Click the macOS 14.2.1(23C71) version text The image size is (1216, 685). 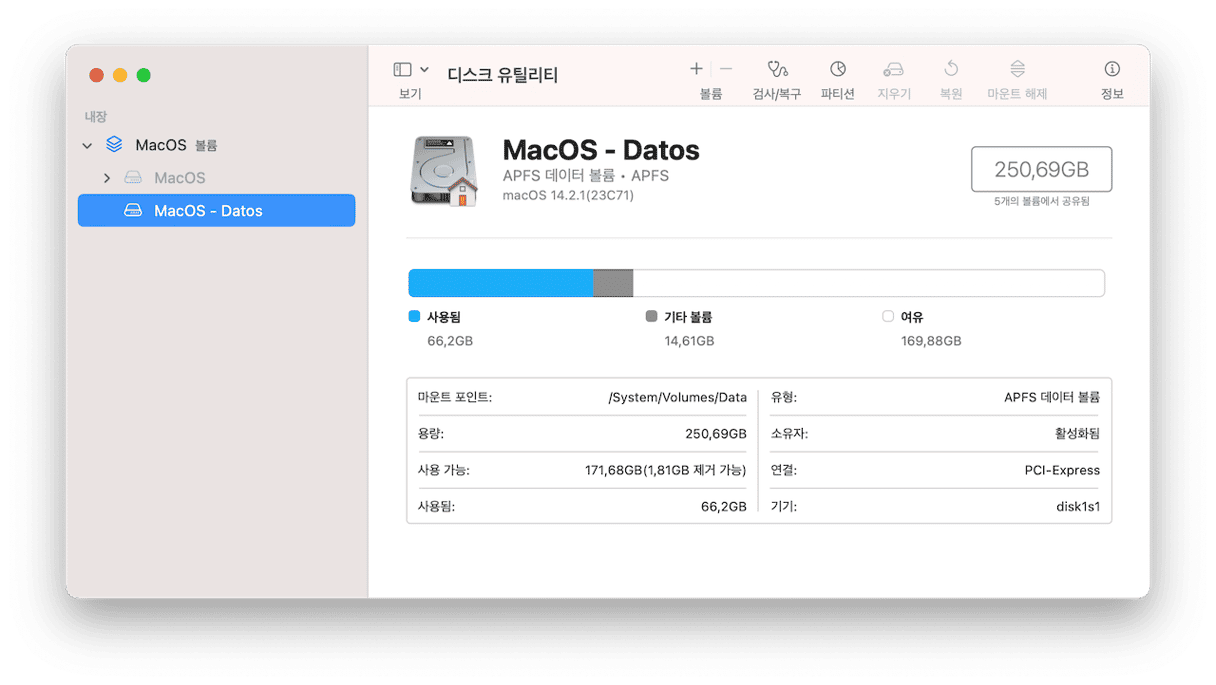568,195
